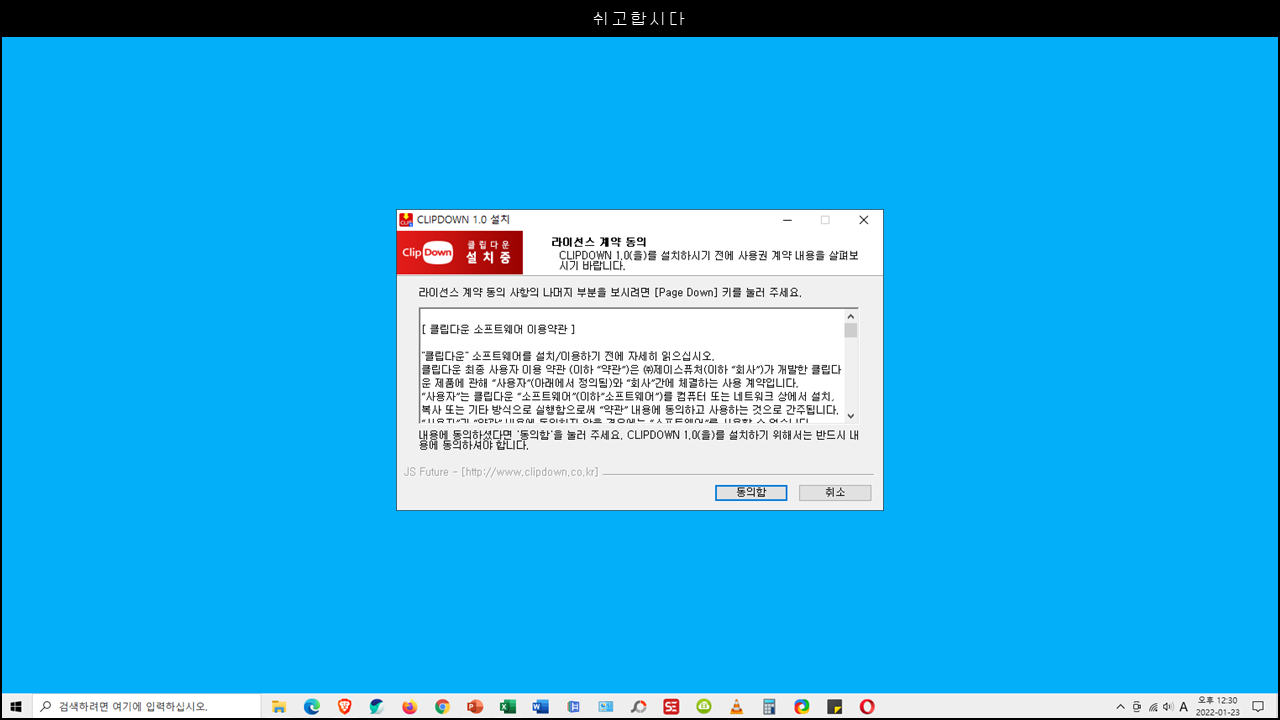Image resolution: width=1280 pixels, height=720 pixels.
Task: Open Calculator from taskbar
Action: 769,706
